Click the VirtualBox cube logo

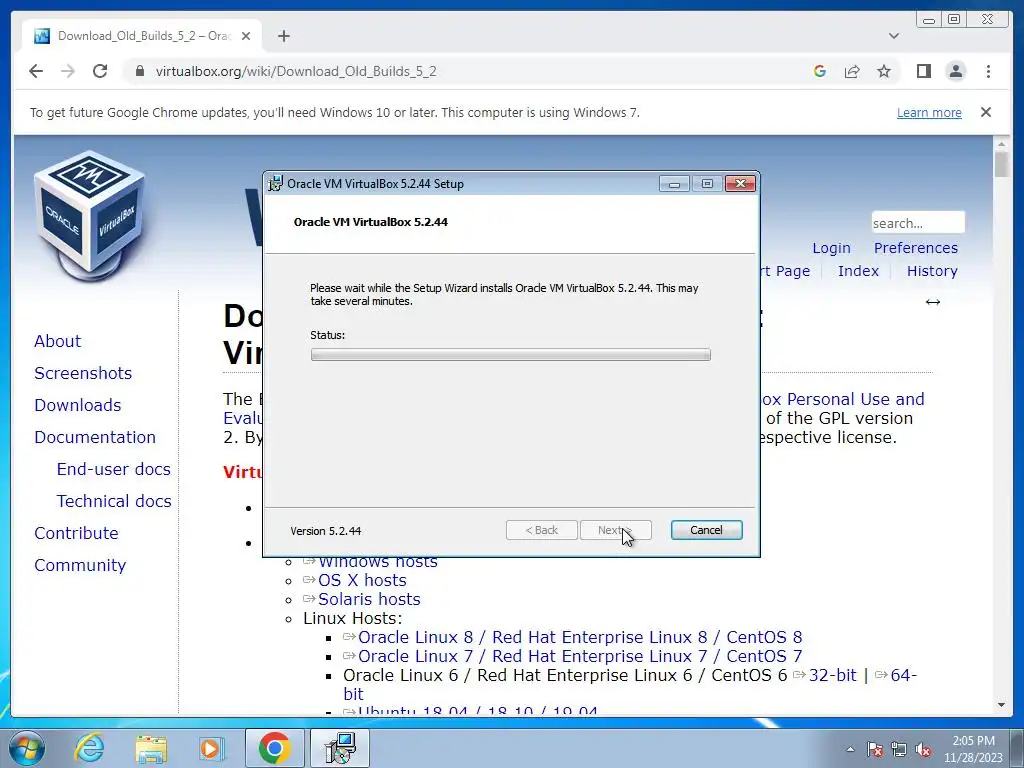[x=89, y=216]
